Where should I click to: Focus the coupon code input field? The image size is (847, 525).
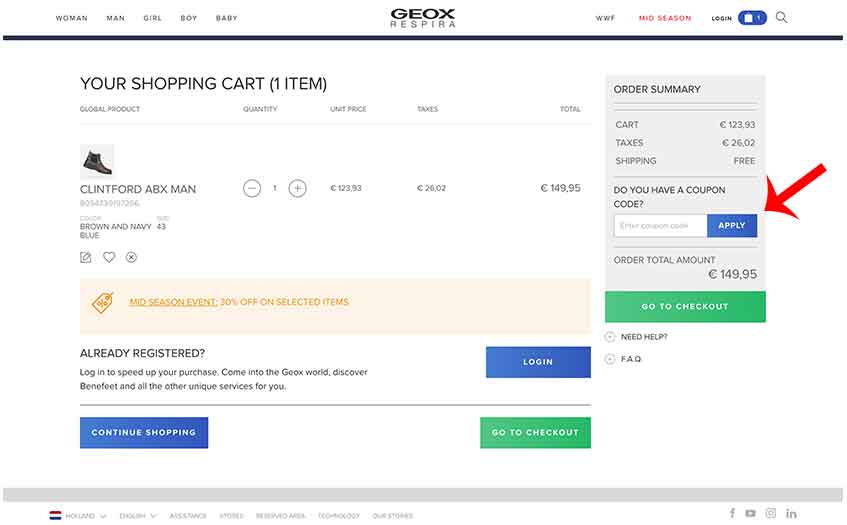(660, 225)
